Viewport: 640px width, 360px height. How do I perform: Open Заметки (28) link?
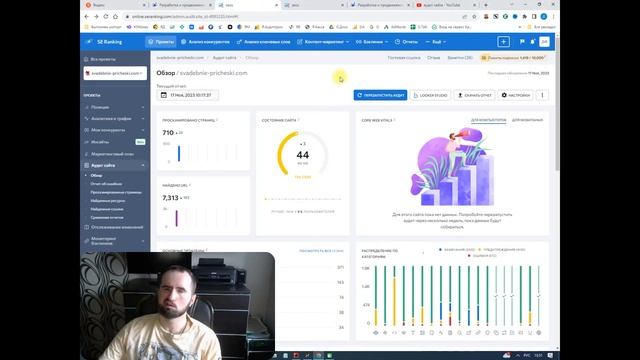[460, 58]
